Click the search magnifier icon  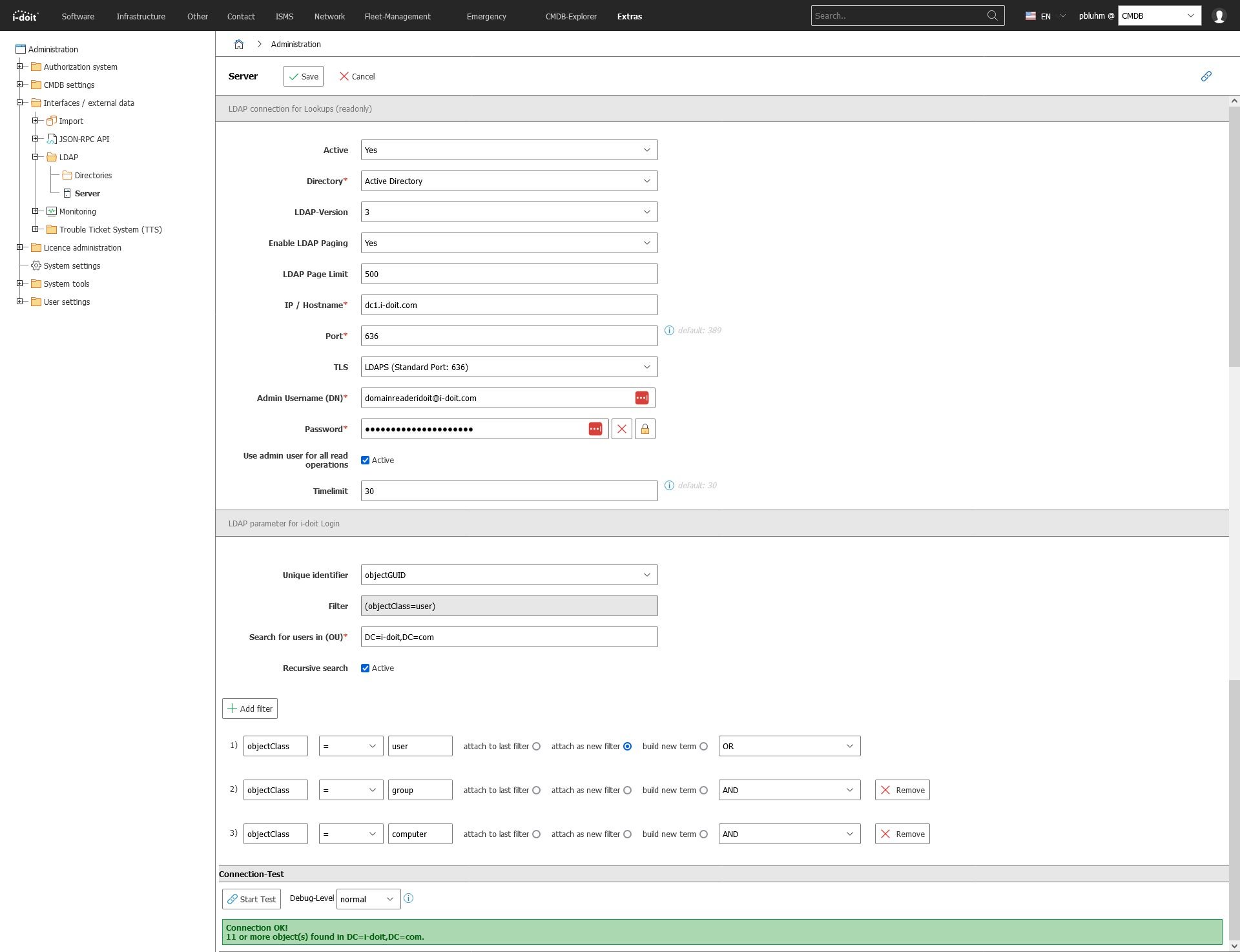point(993,15)
